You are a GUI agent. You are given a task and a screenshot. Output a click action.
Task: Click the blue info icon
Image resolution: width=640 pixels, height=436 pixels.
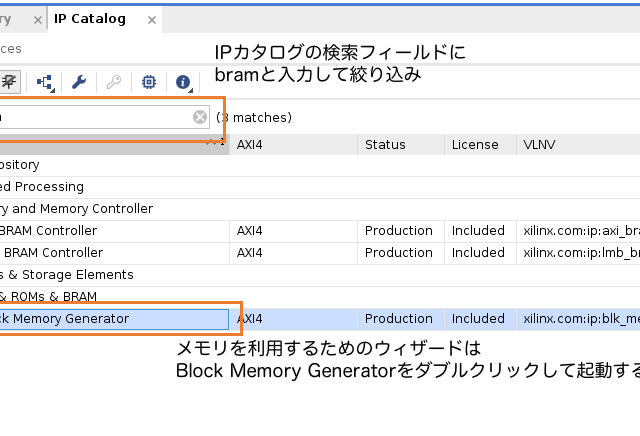coord(183,83)
